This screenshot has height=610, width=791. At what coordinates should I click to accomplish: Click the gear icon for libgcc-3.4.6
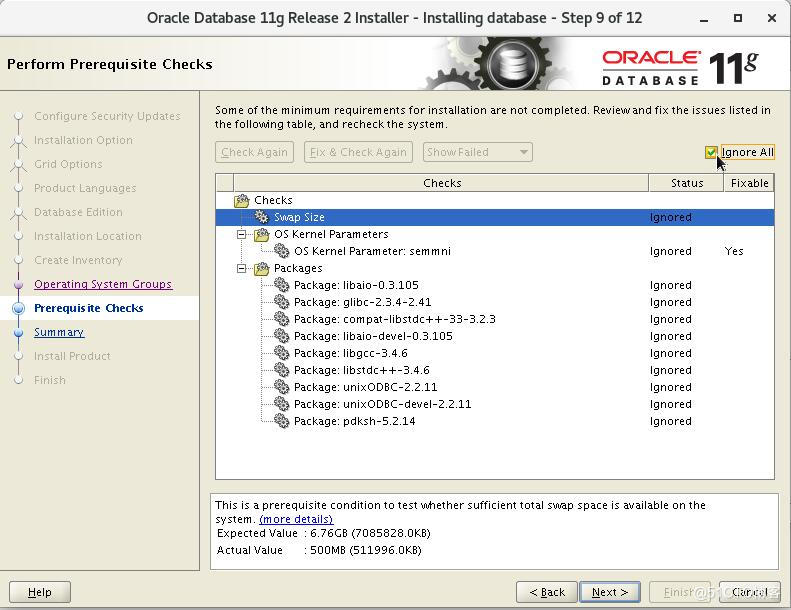pos(281,353)
